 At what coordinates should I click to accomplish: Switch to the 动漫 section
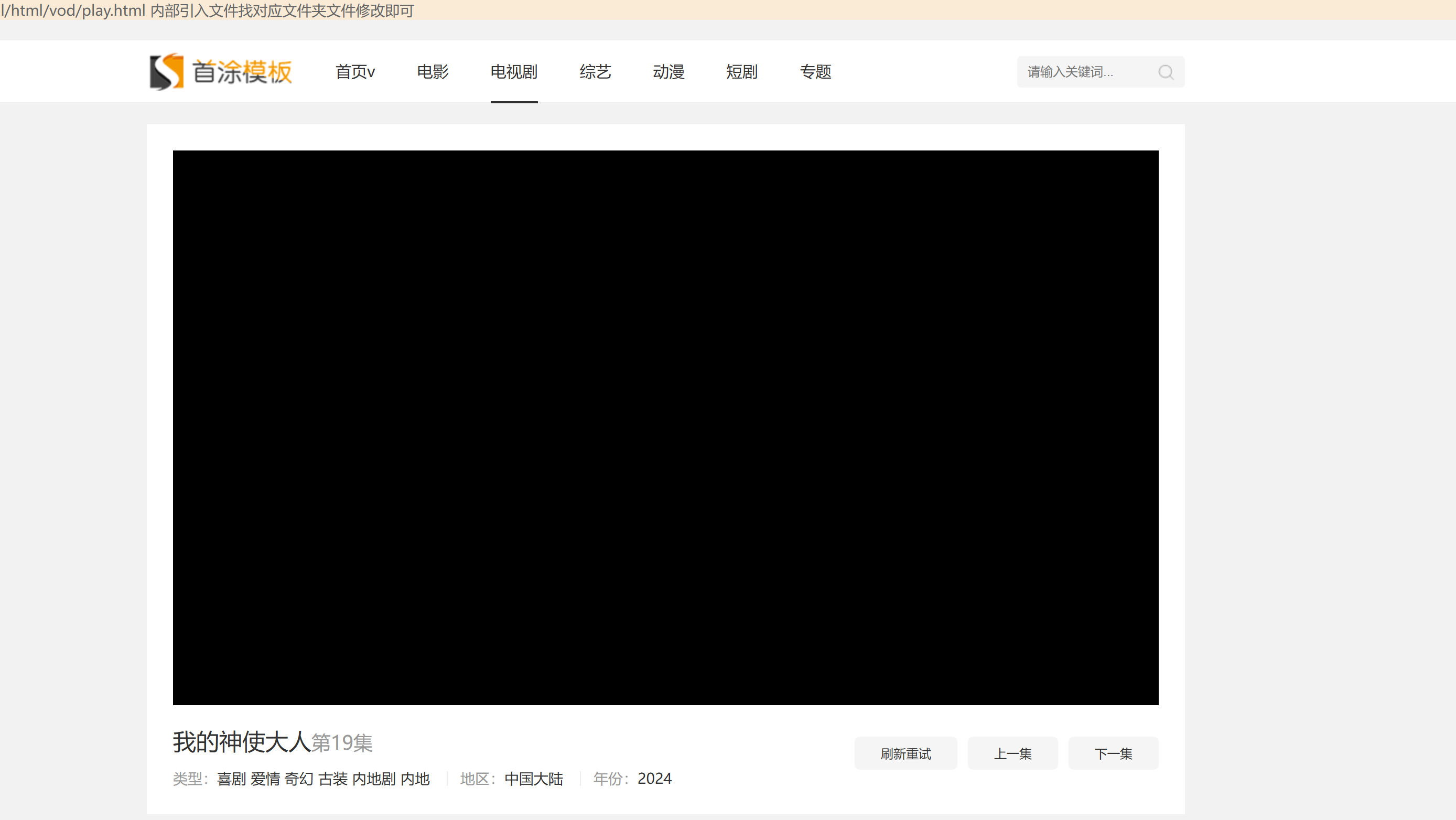pos(668,72)
